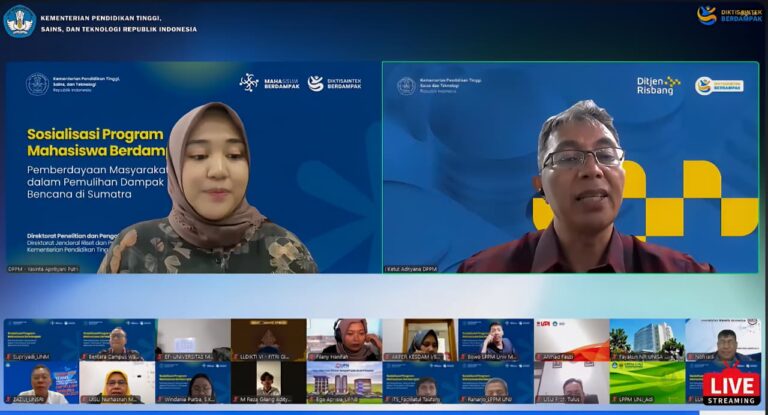This screenshot has width=768, height=415.
Task: Open Windania Purba participant thumbnail
Action: coord(193,383)
